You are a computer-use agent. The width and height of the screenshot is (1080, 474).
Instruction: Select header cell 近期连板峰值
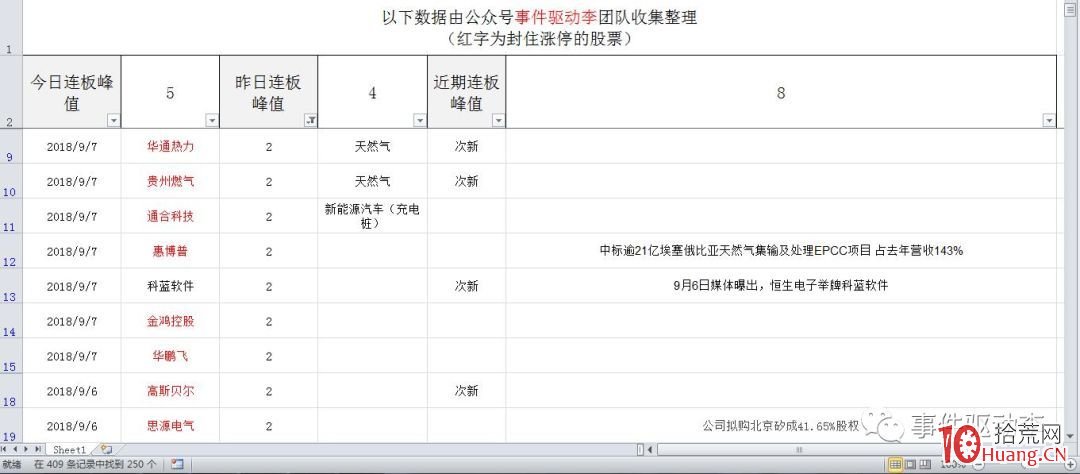coord(466,92)
